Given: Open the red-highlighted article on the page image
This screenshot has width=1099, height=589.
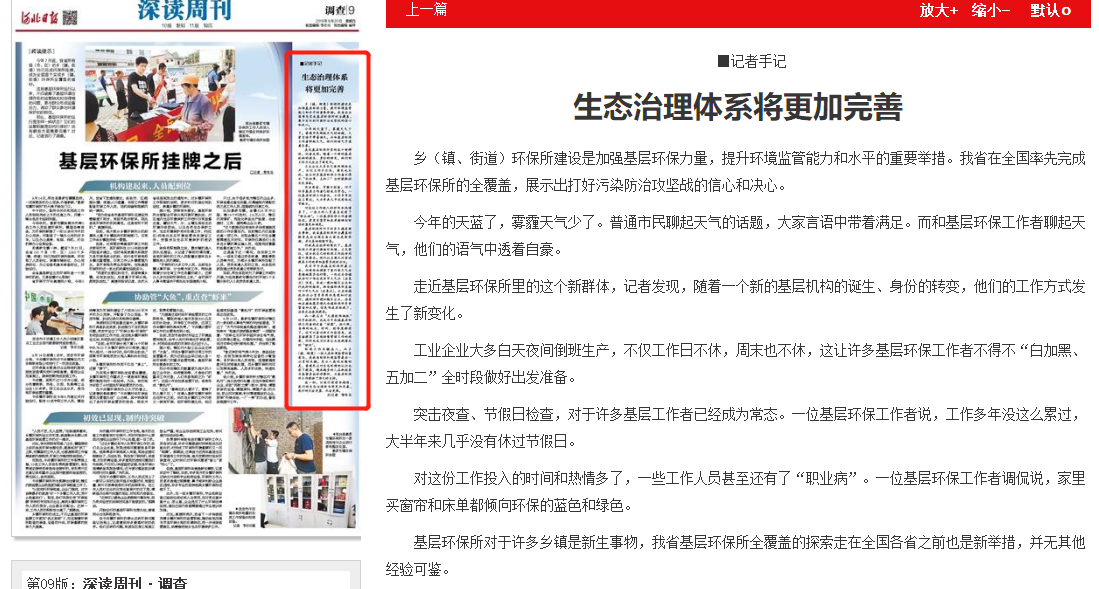Looking at the screenshot, I should point(328,230).
